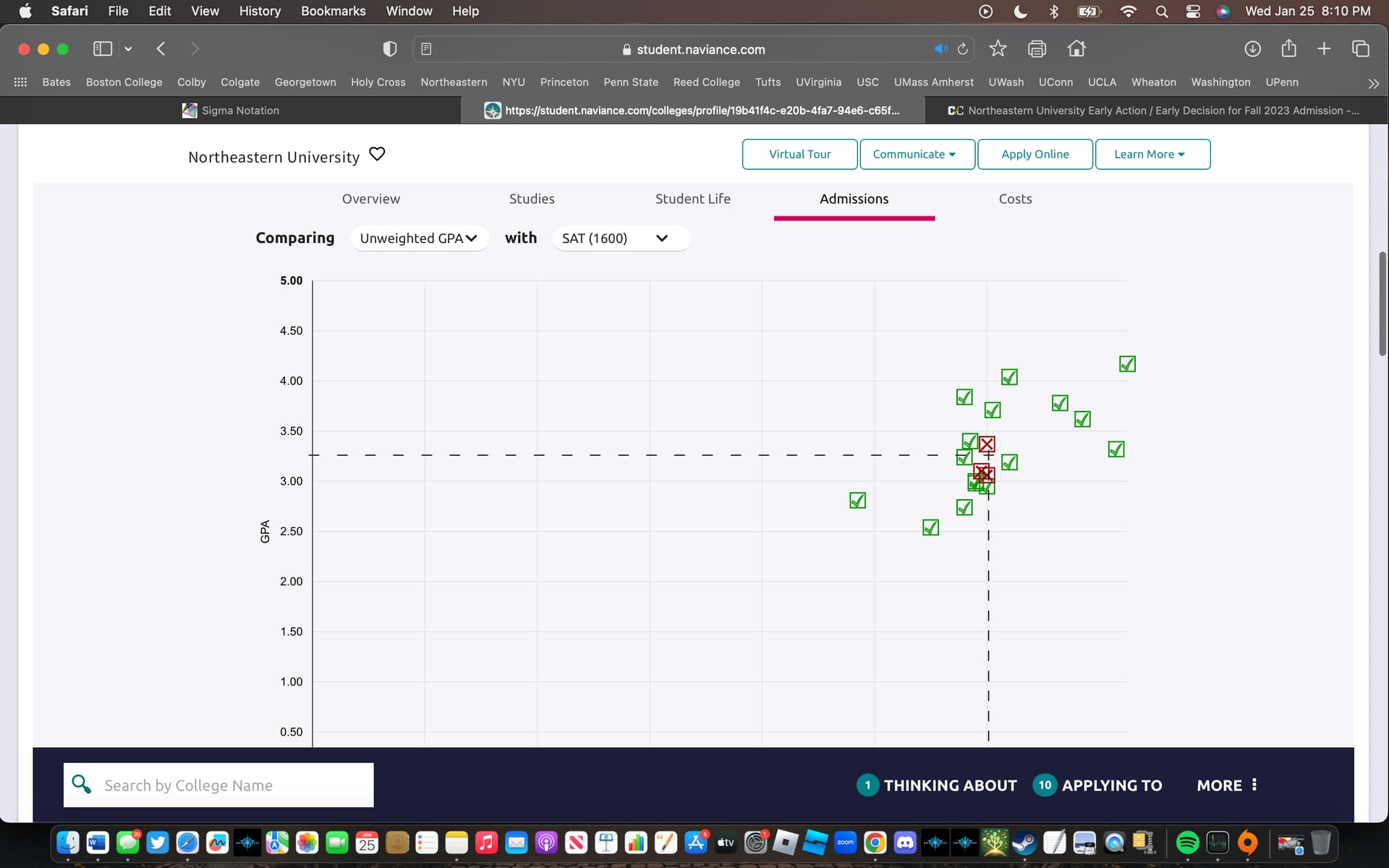Click the Wi-Fi icon in menu bar
The height and width of the screenshot is (868, 1389).
tap(1128, 11)
